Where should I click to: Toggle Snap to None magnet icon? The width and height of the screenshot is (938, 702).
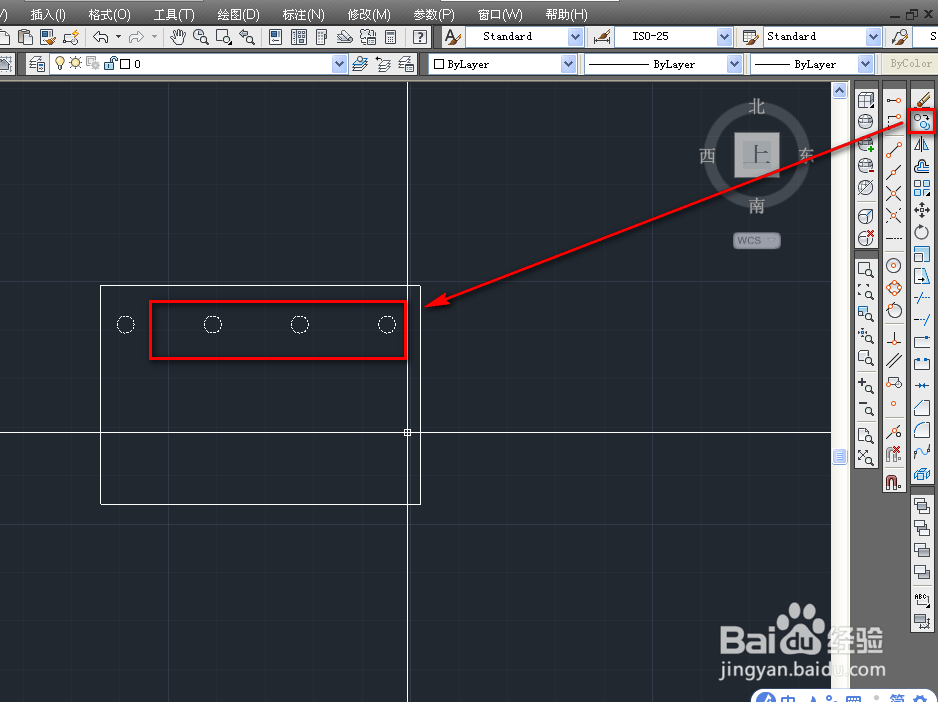[894, 454]
